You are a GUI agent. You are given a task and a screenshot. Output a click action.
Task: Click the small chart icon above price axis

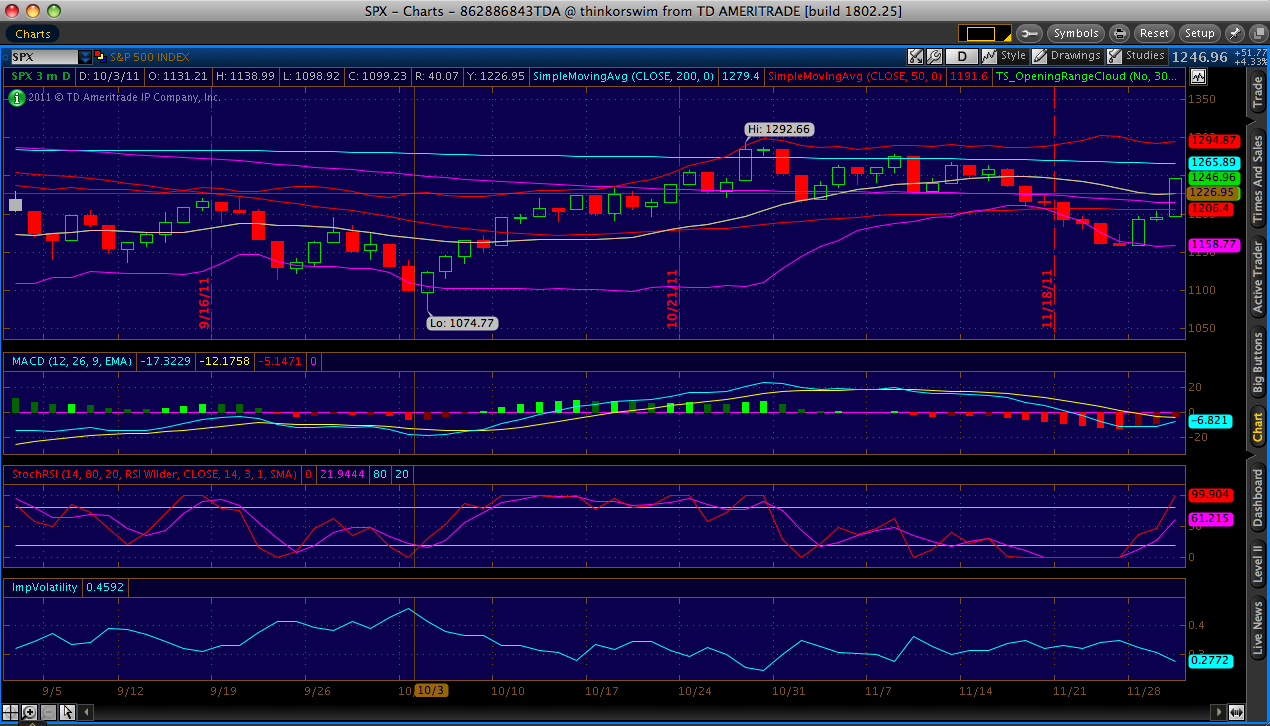point(1198,76)
